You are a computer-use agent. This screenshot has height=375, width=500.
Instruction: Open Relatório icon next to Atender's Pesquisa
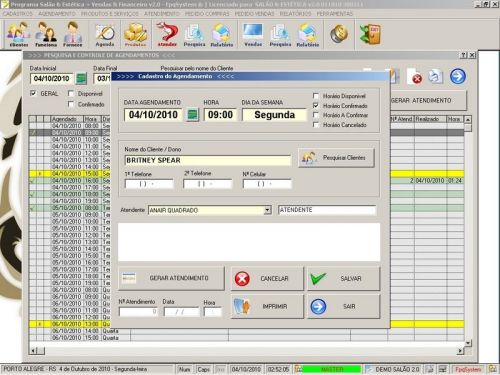click(222, 35)
